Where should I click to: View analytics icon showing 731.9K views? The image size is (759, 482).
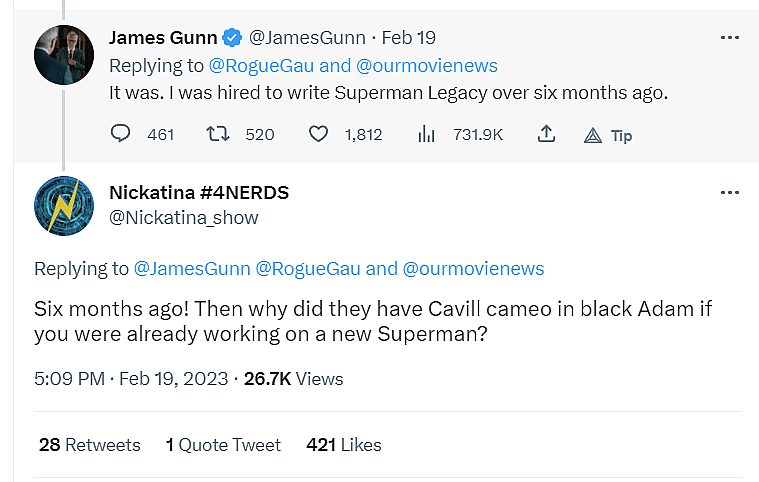[x=427, y=134]
